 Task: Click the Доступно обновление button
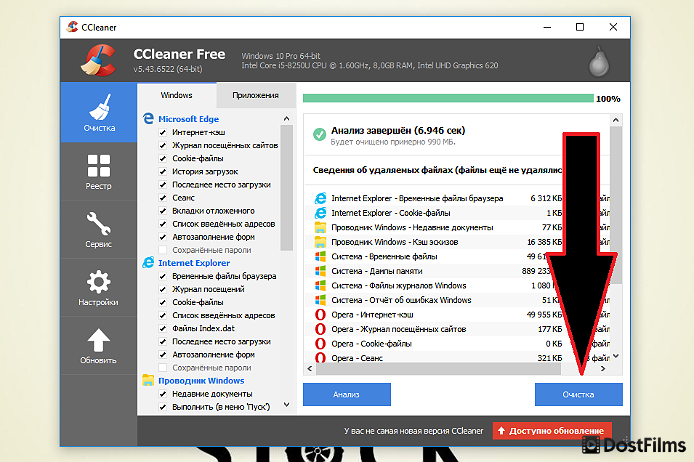tap(552, 431)
